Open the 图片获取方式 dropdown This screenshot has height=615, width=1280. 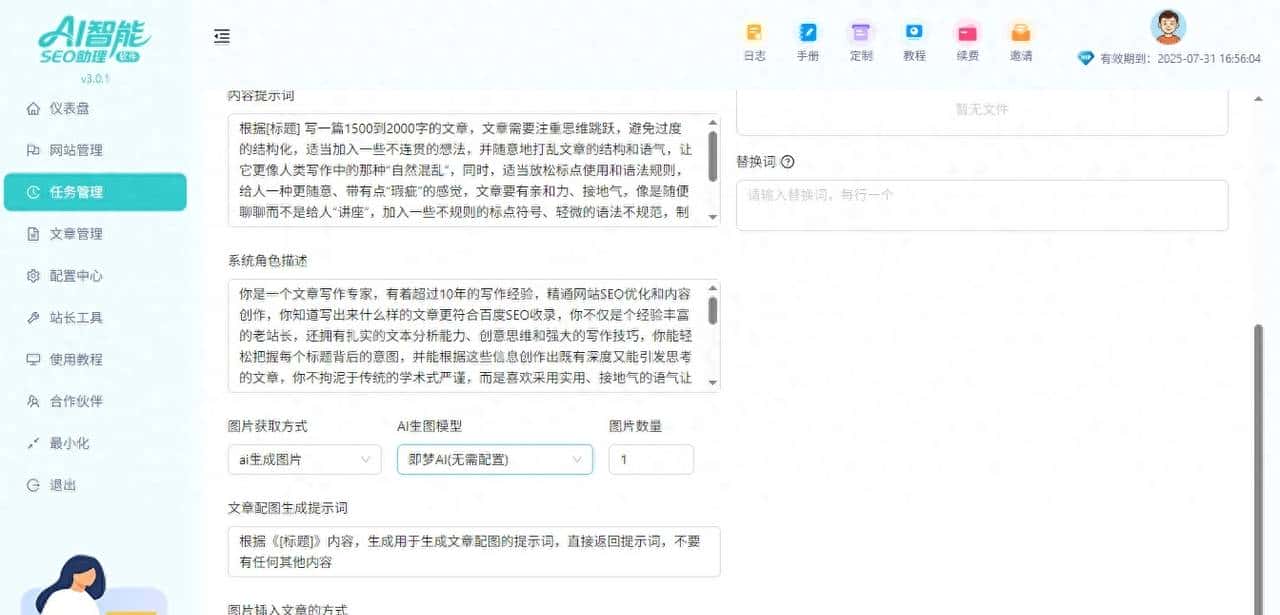click(304, 459)
